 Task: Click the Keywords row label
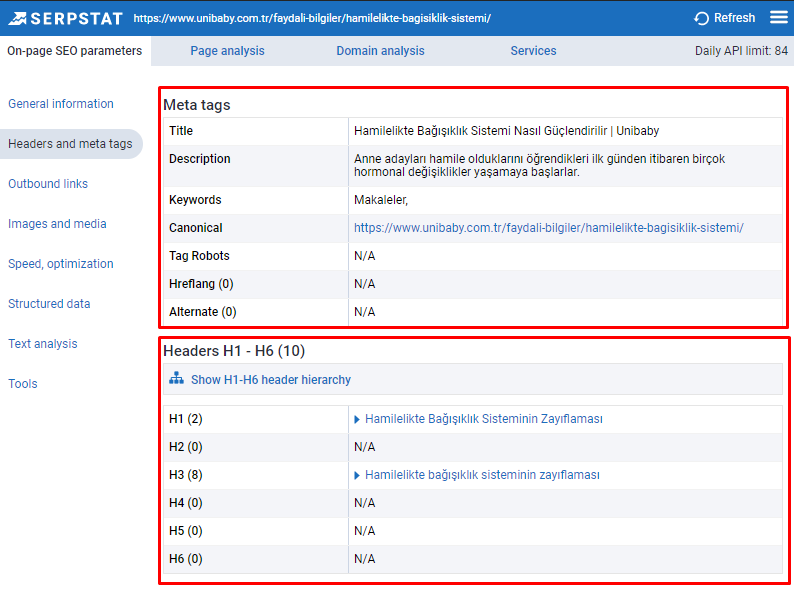195,200
